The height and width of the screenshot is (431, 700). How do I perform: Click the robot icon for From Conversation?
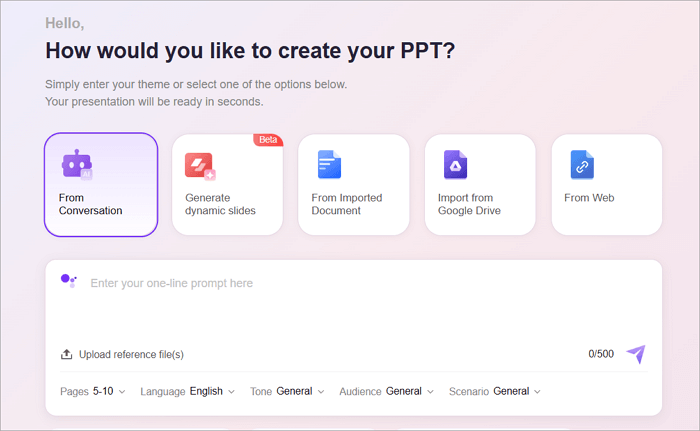pyautogui.click(x=77, y=165)
